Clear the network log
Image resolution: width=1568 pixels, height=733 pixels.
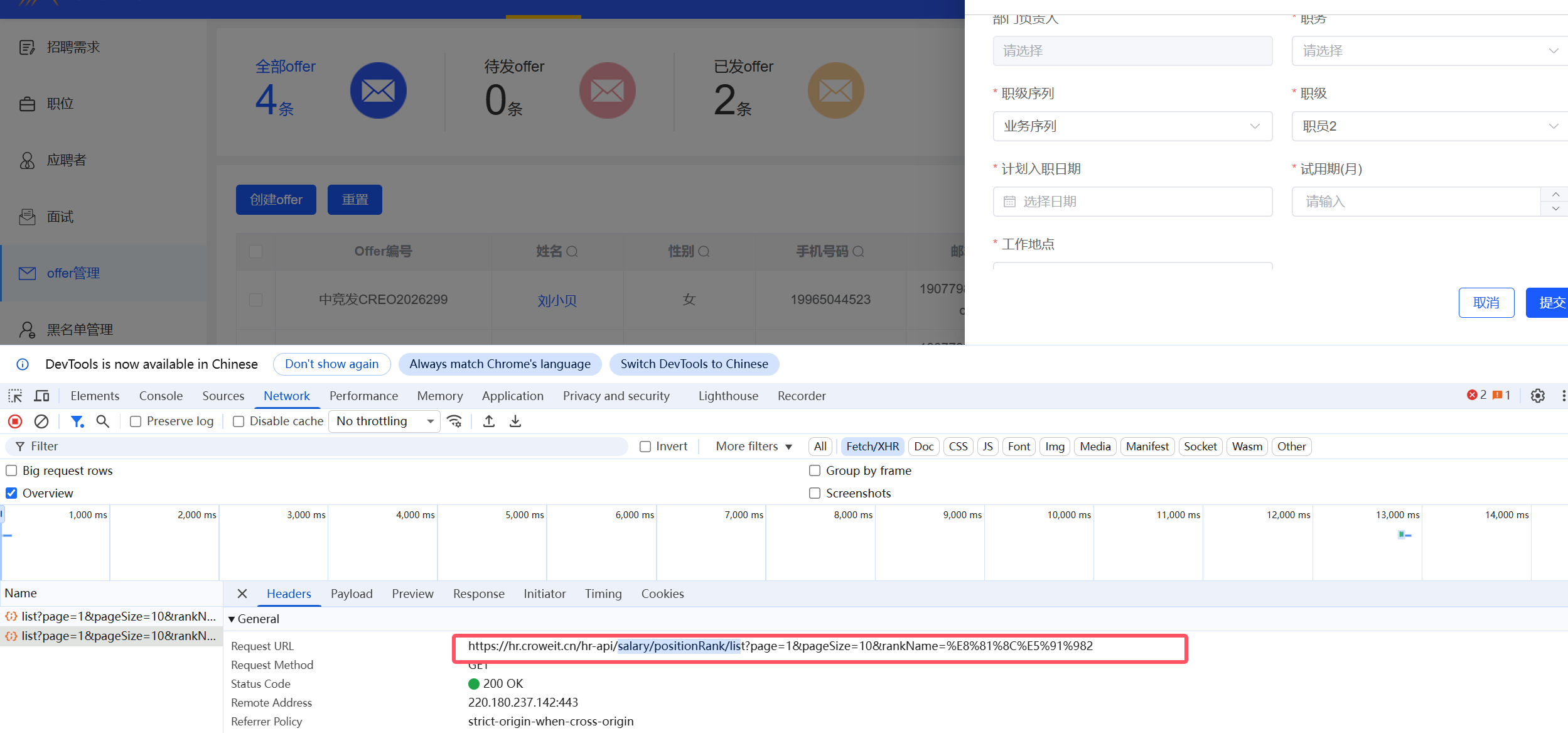tap(41, 421)
